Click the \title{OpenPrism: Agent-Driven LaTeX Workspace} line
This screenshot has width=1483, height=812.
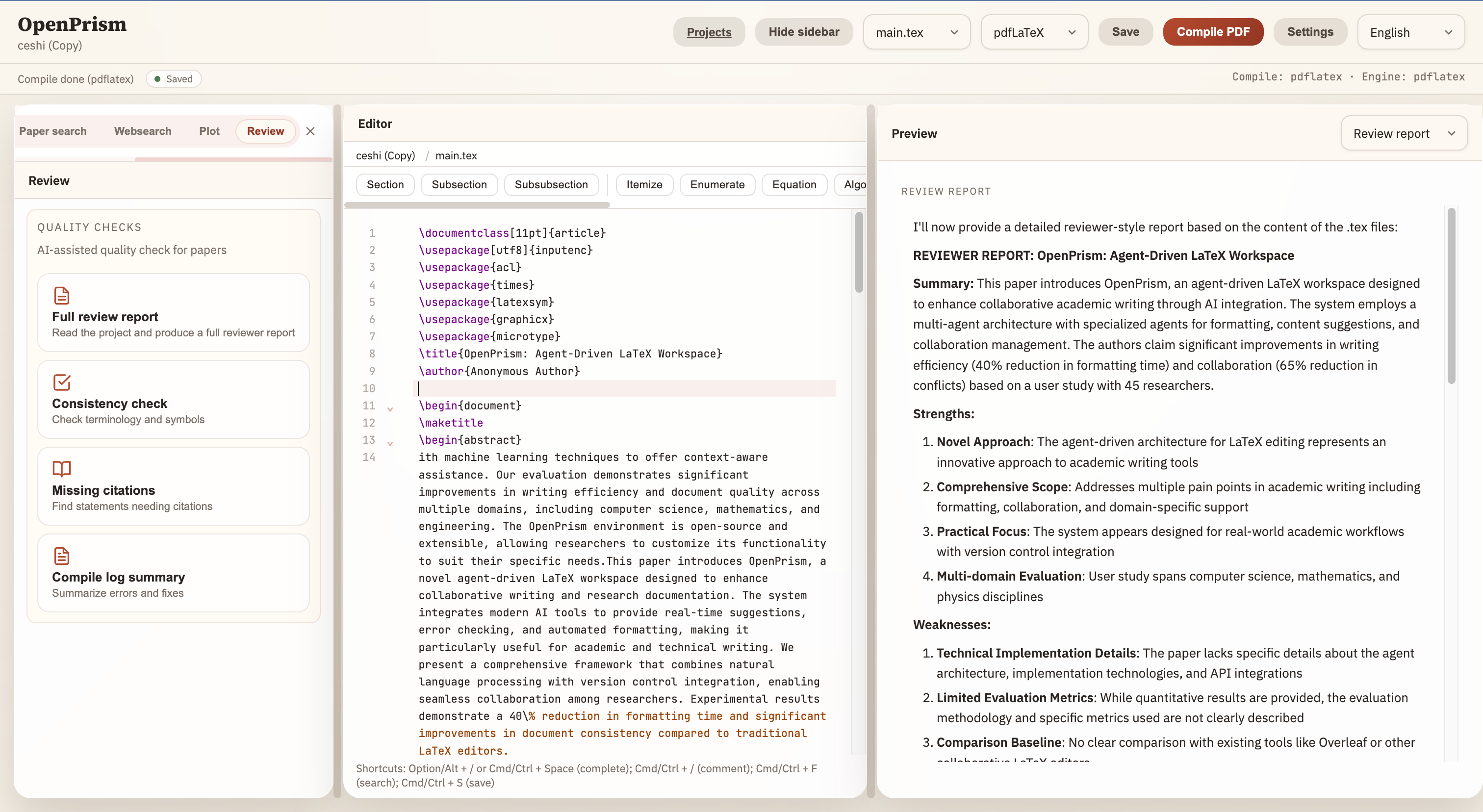click(x=570, y=354)
